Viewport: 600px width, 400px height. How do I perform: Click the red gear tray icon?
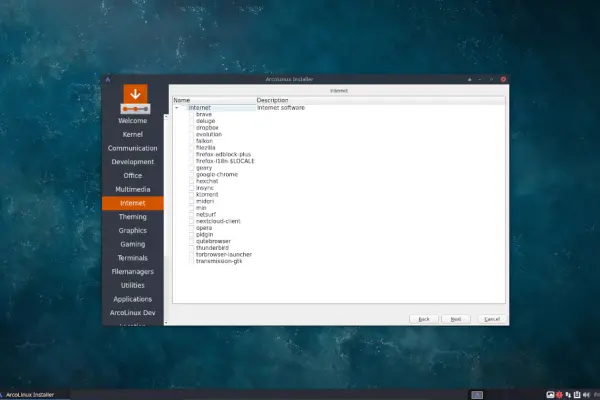point(559,395)
